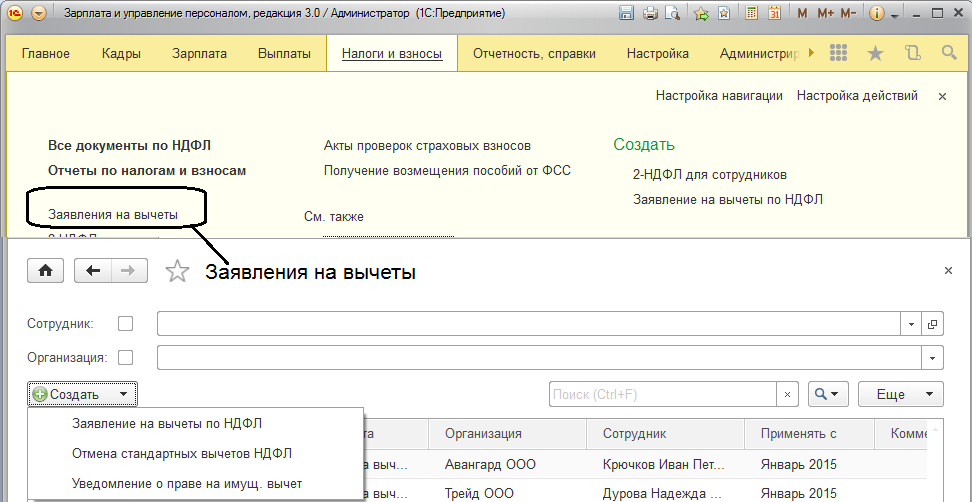
Task: Open the Еще dropdown menu
Action: pos(900,394)
